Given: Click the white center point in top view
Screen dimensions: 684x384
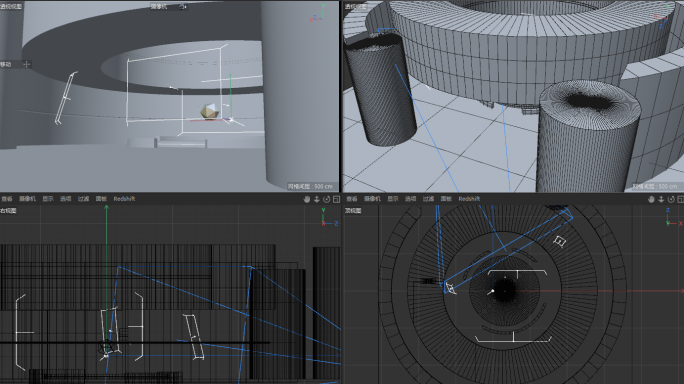Looking at the screenshot, I should coord(492,291).
